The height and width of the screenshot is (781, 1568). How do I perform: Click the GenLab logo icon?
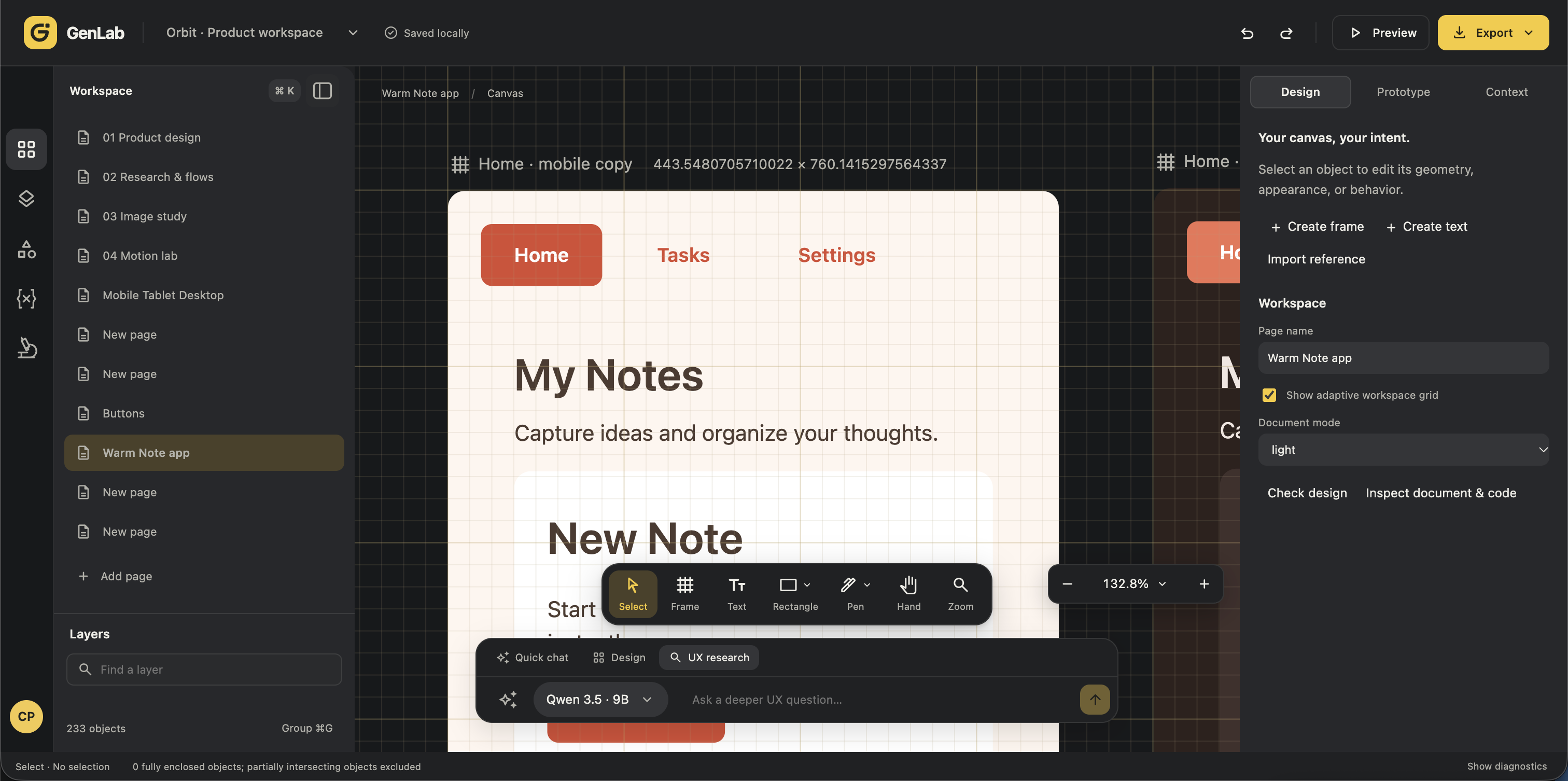pyautogui.click(x=40, y=33)
